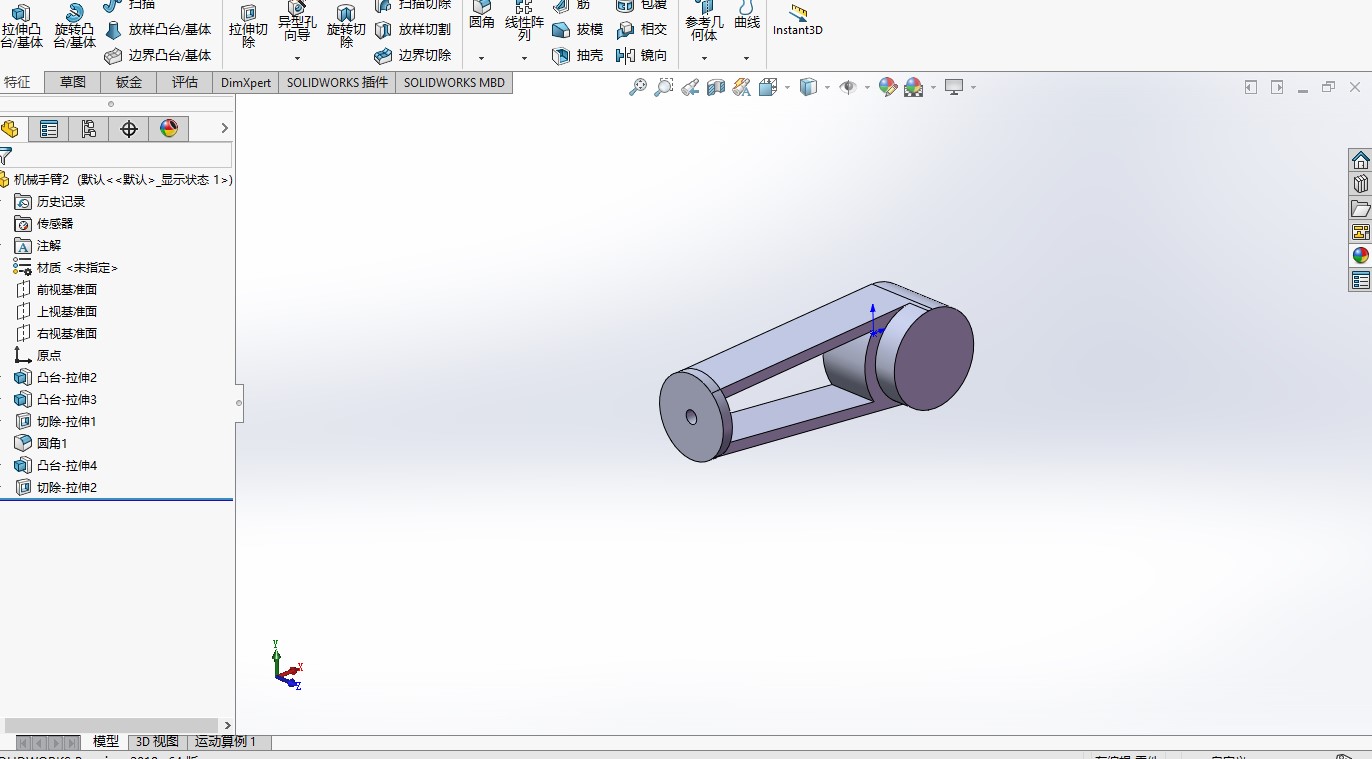Select the 前视基准面 front plane
This screenshot has width=1372, height=759.
pos(55,290)
